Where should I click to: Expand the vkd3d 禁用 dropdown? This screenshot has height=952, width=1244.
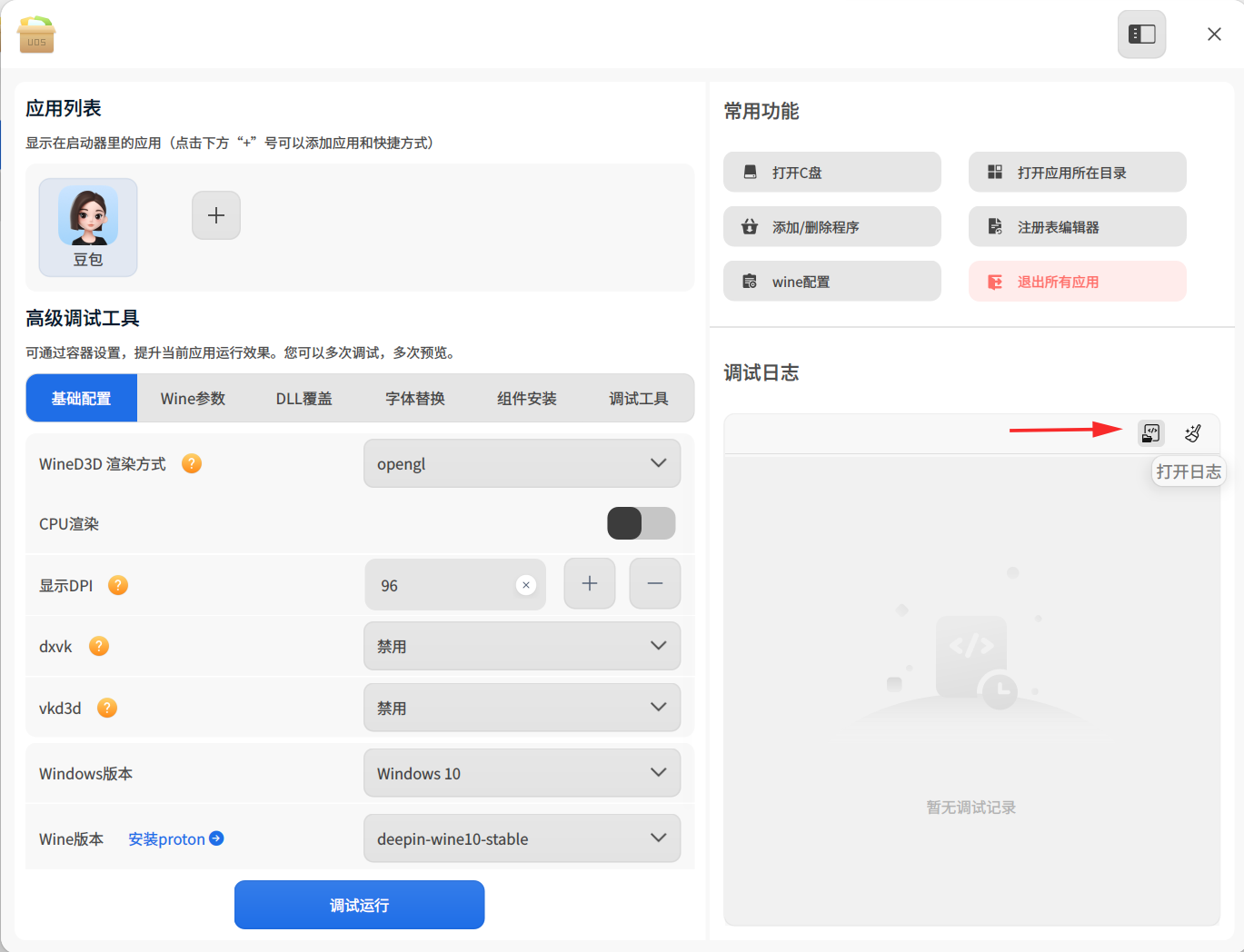coord(522,708)
